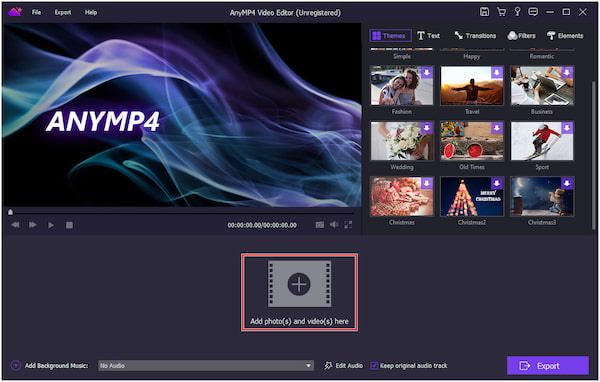
Task: Open the No Audio dropdown
Action: point(206,366)
